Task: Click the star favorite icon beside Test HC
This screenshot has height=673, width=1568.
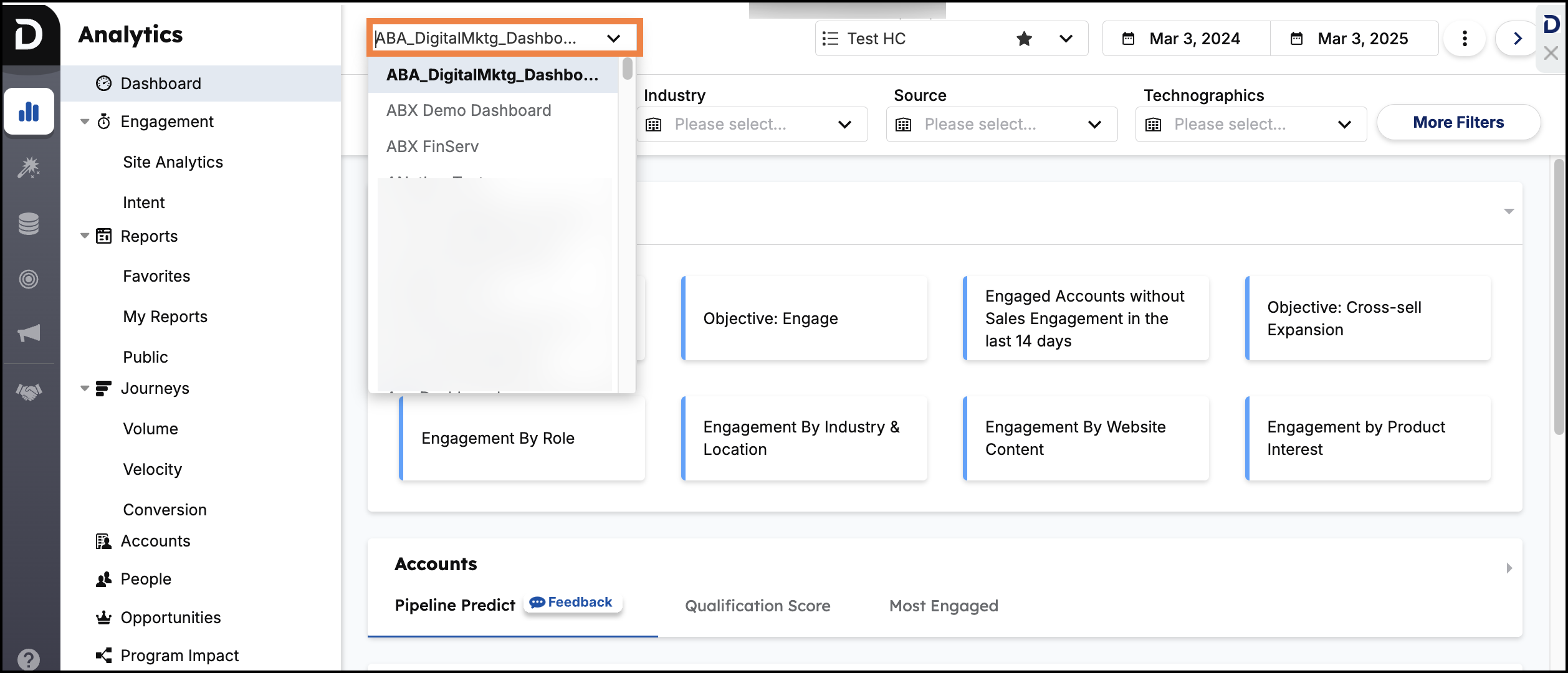Action: coord(1024,39)
